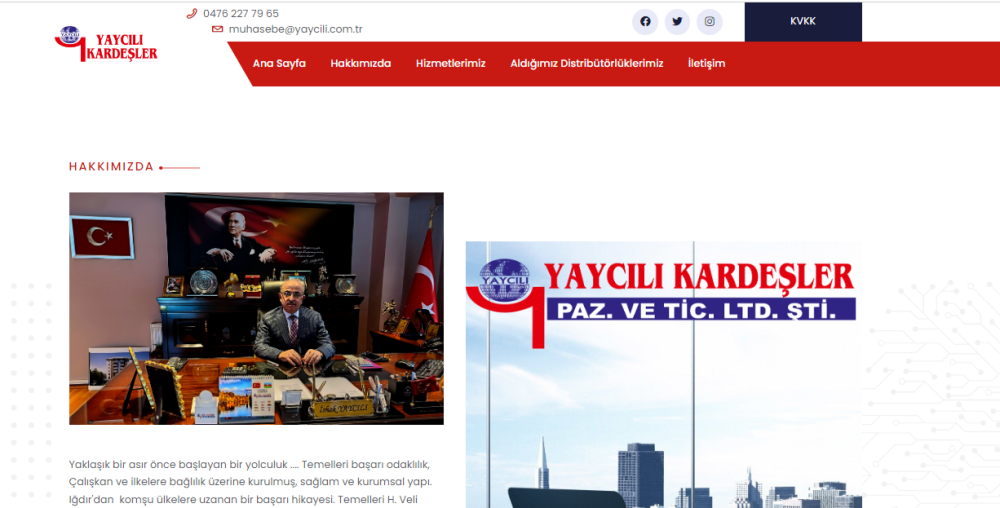Image resolution: width=1000 pixels, height=508 pixels.
Task: Click the envelope icon beside the email
Action: [x=217, y=30]
